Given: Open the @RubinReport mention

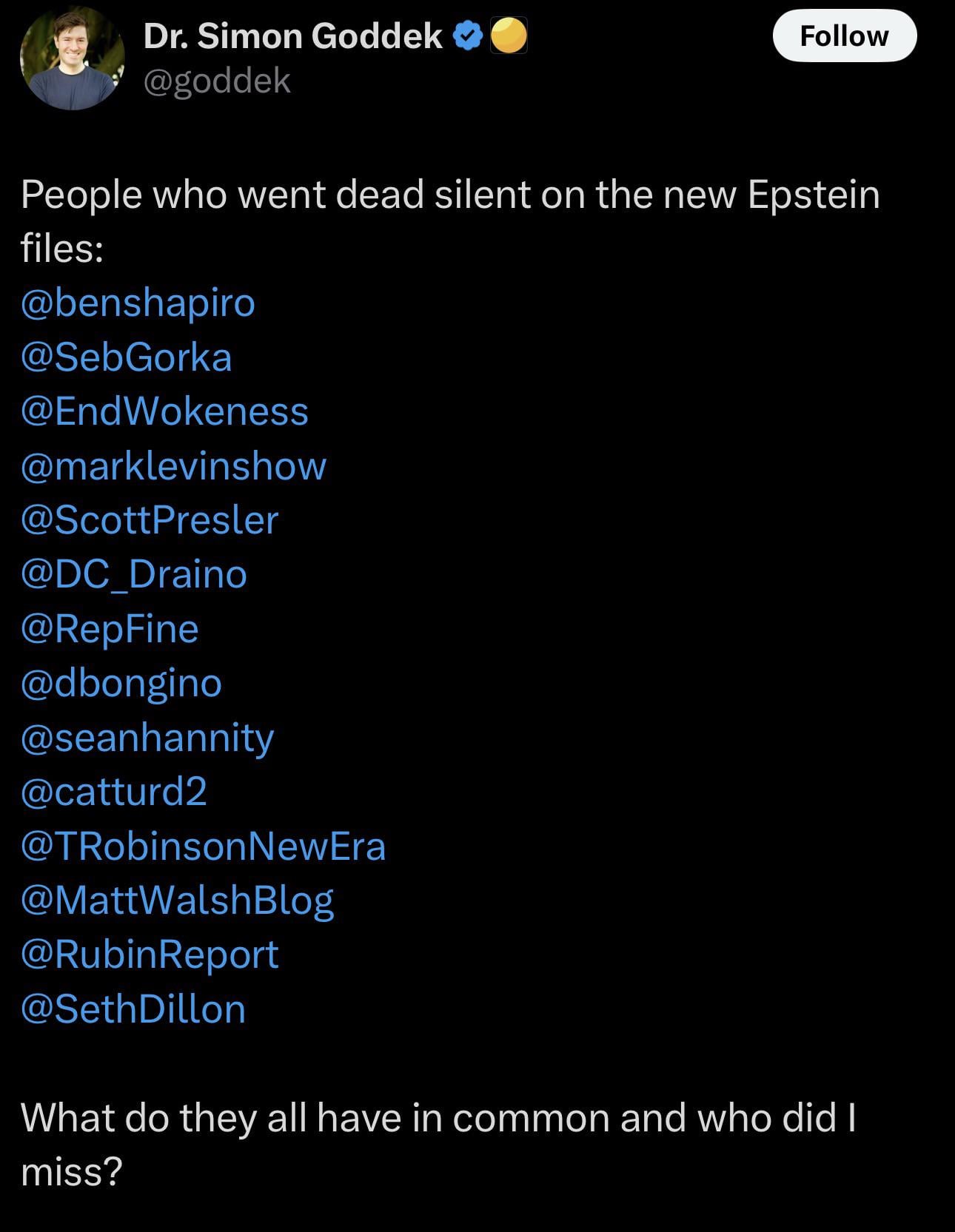Looking at the screenshot, I should pyautogui.click(x=150, y=955).
